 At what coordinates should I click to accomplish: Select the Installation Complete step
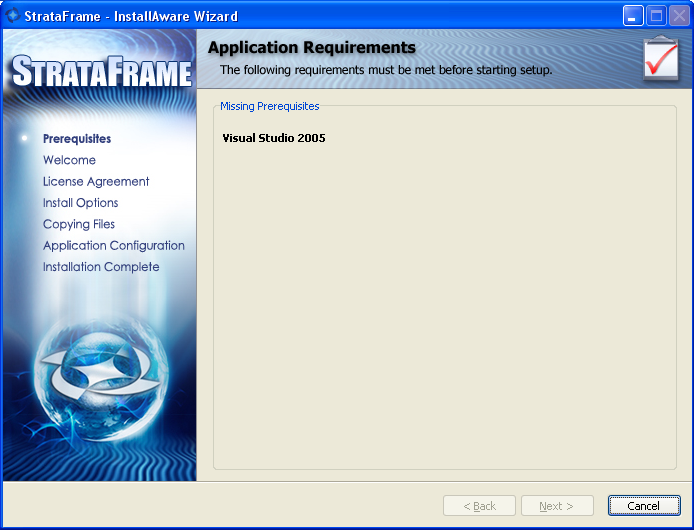tap(101, 267)
